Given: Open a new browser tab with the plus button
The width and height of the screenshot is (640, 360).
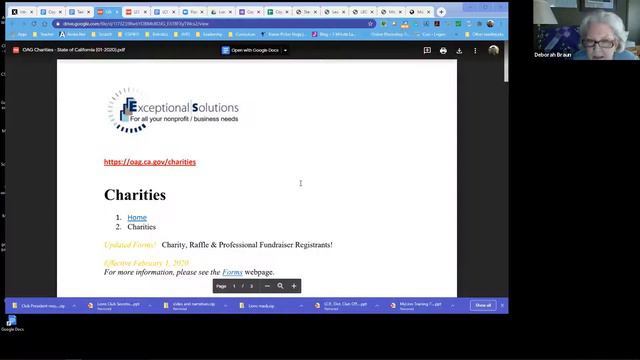Looking at the screenshot, I should point(441,12).
